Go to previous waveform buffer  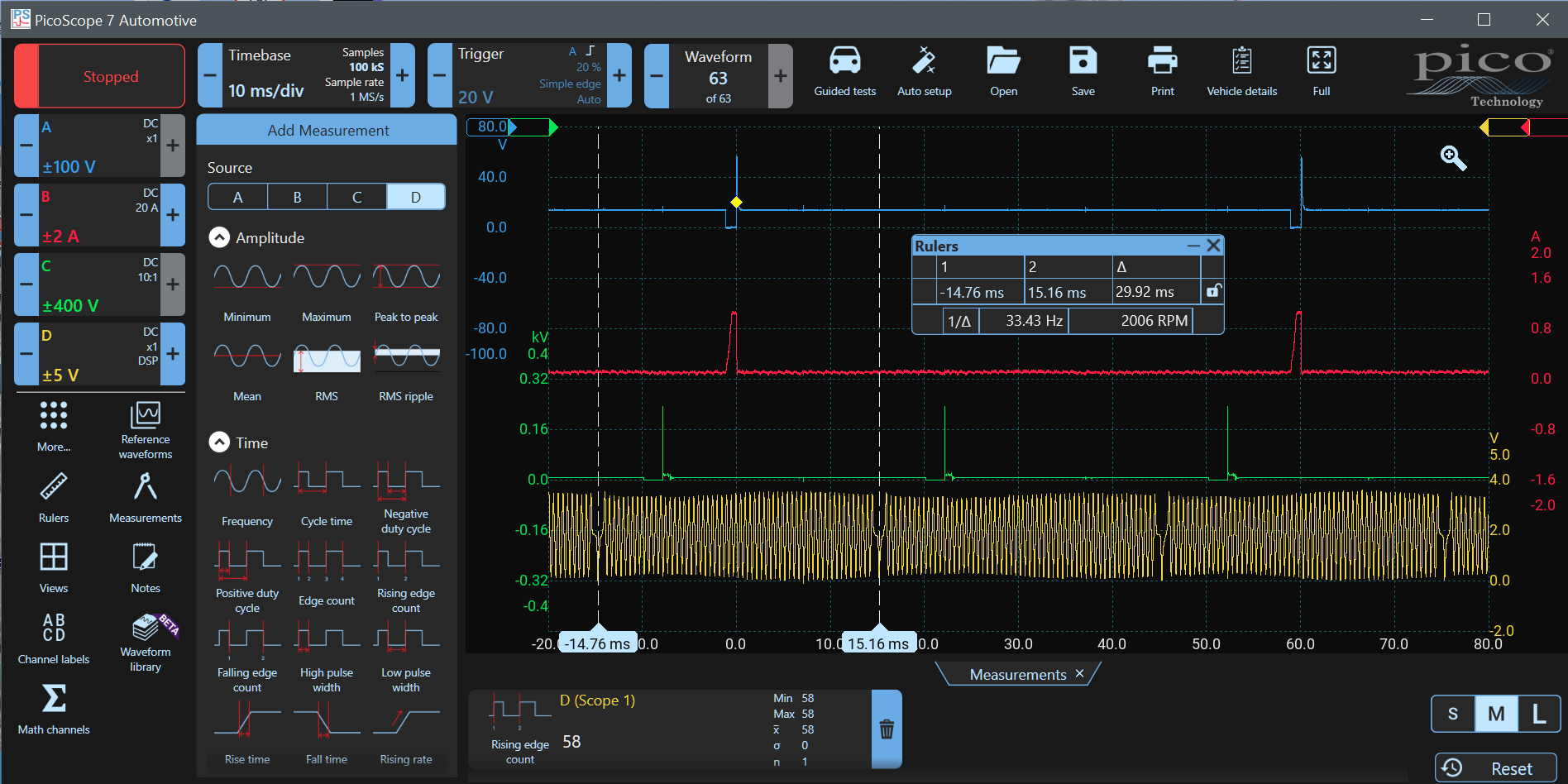(x=657, y=76)
